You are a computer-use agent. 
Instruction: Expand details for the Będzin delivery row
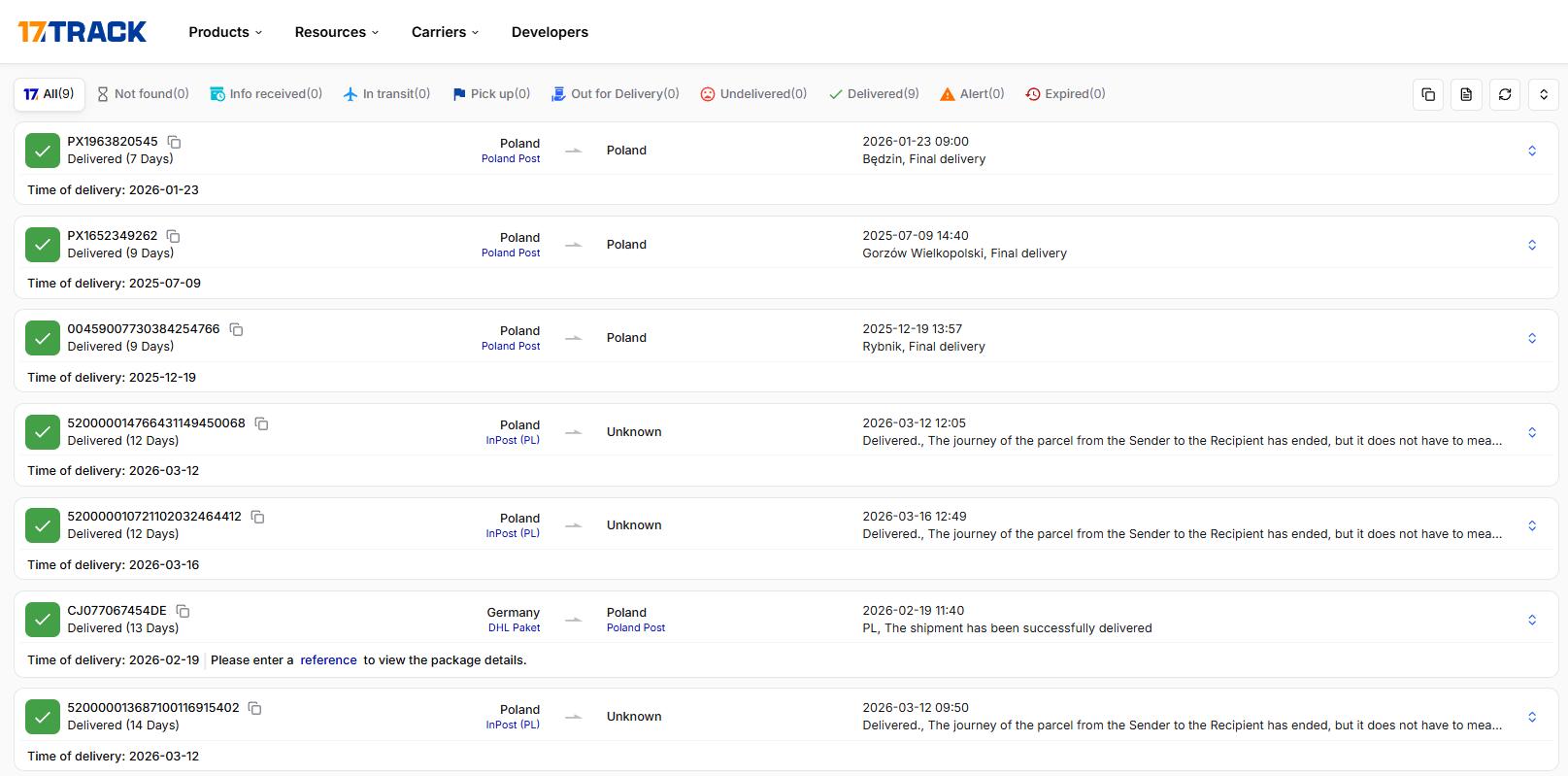[1531, 151]
